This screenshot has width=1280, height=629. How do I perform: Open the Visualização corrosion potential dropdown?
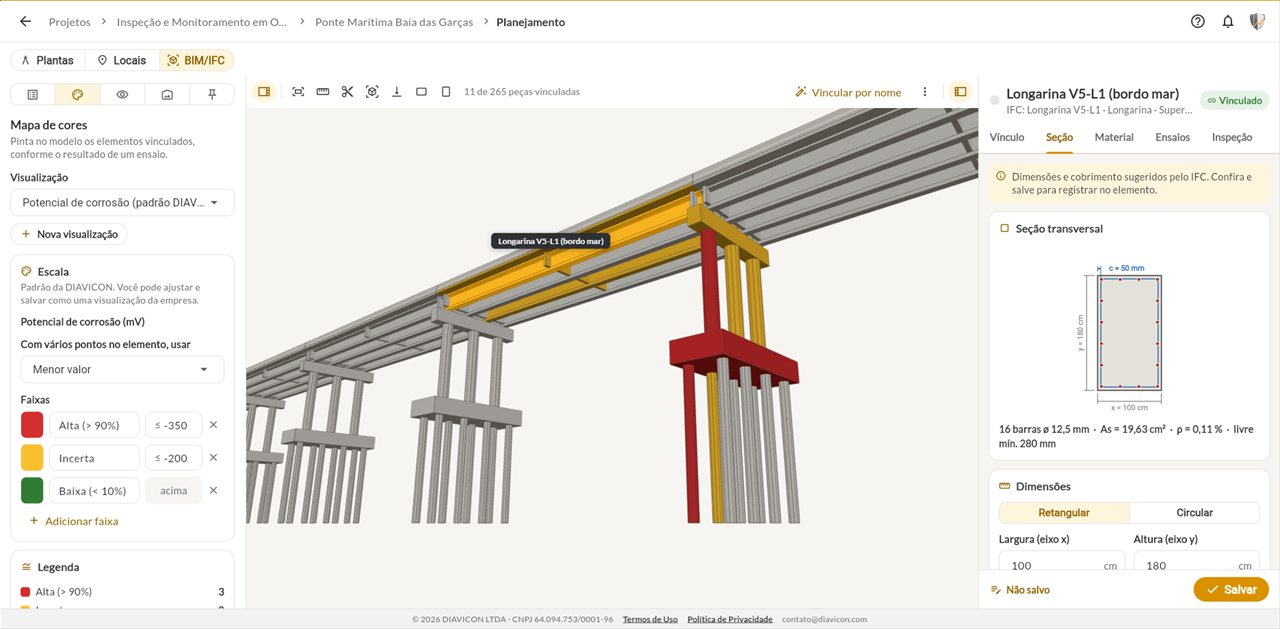122,202
